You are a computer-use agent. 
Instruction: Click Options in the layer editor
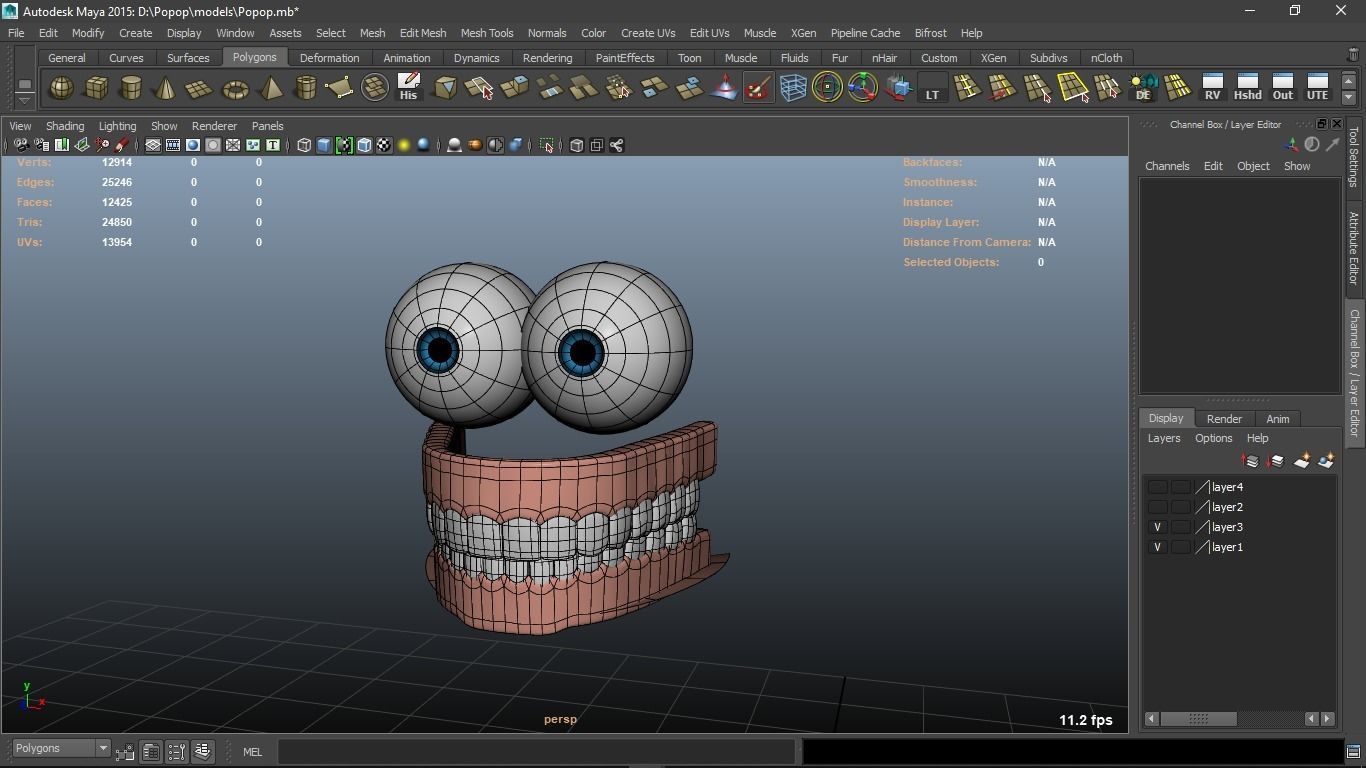[1213, 438]
